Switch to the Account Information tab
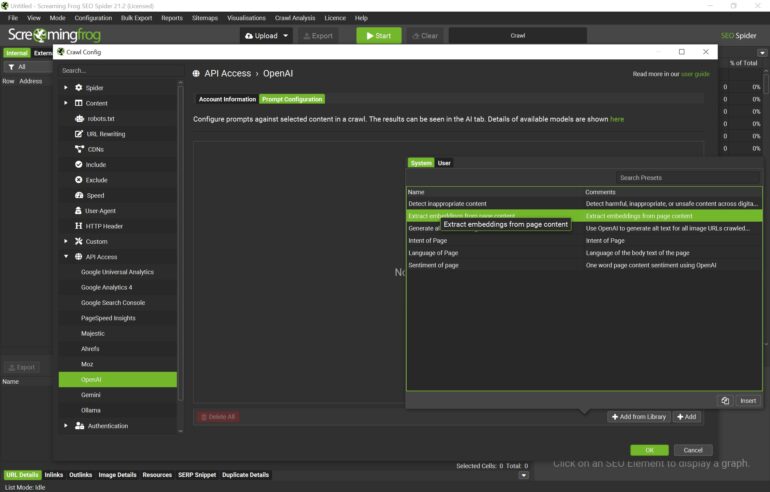 (x=227, y=99)
